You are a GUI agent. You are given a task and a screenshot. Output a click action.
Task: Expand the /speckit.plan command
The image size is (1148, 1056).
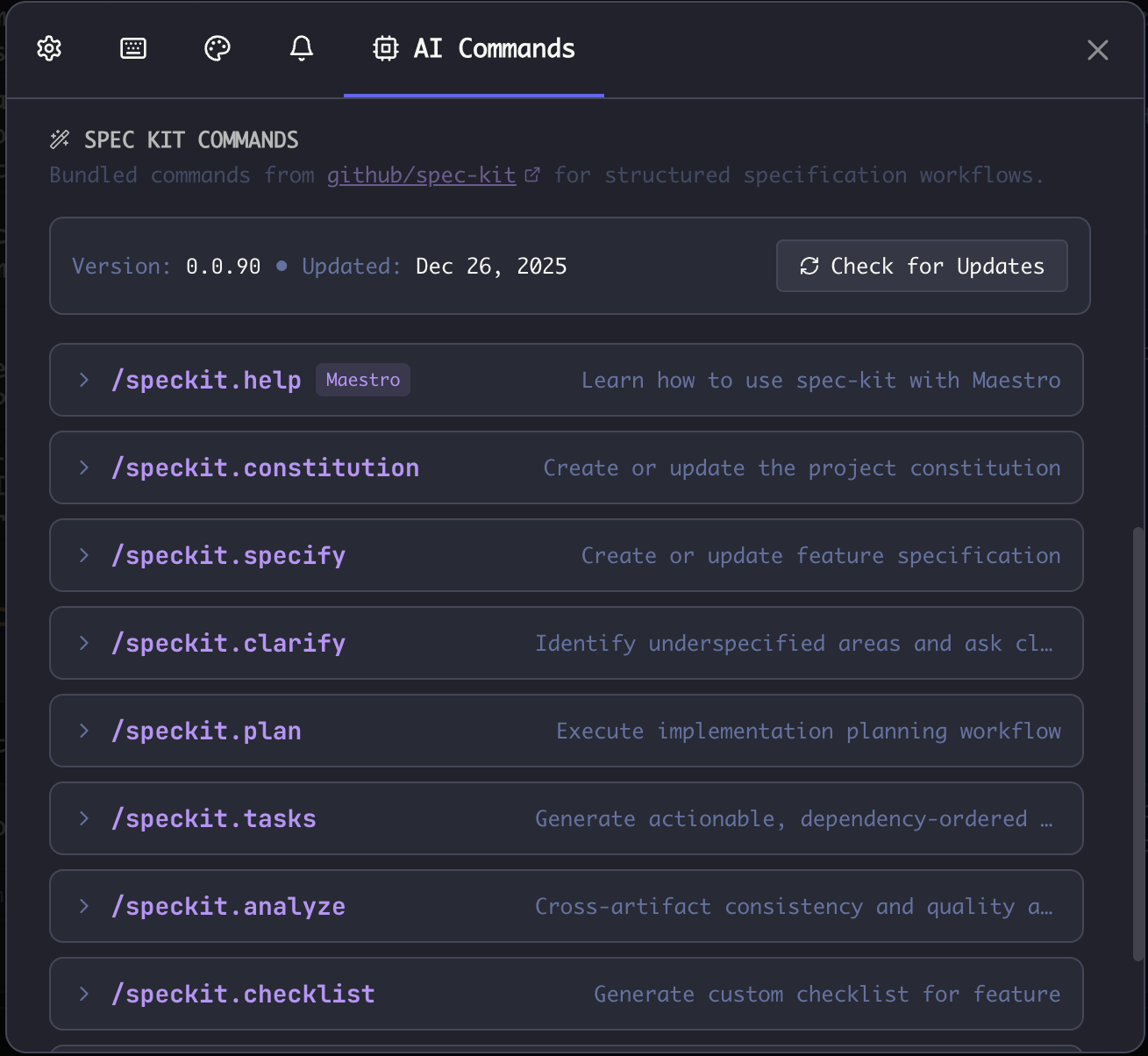[x=83, y=731]
